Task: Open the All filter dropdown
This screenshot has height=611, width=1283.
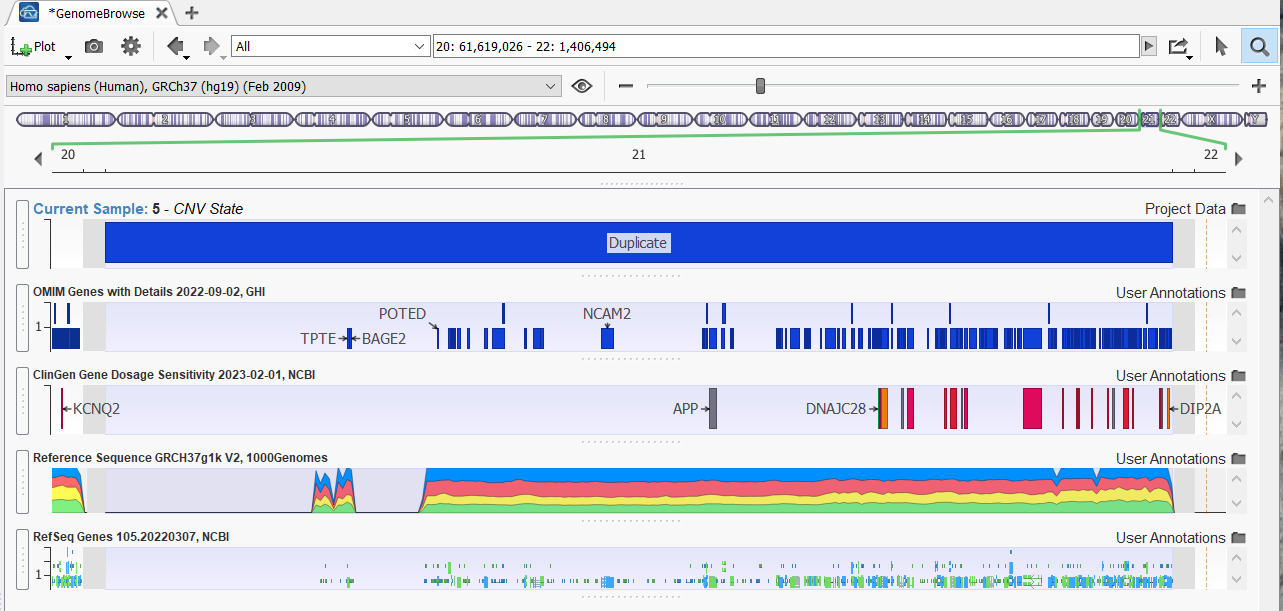Action: pyautogui.click(x=330, y=46)
